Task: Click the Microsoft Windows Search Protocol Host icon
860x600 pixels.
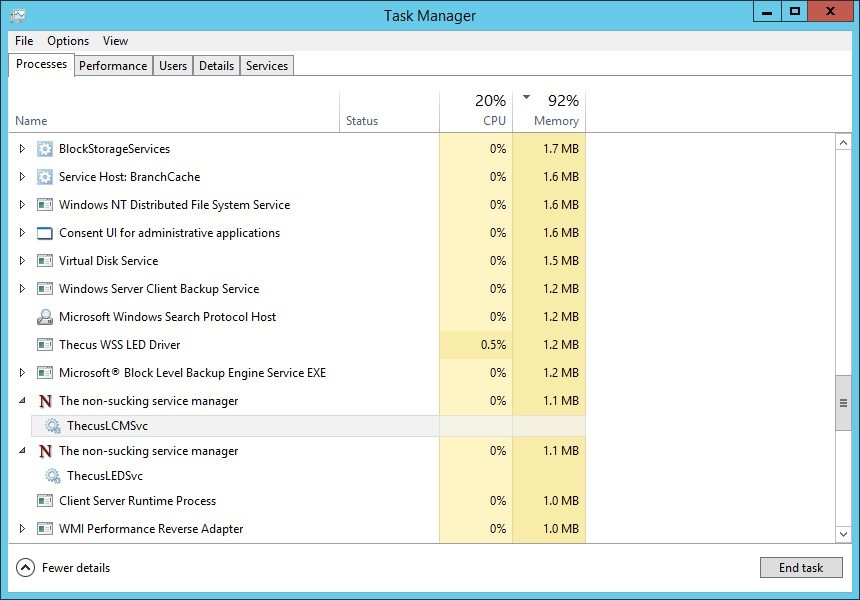Action: point(44,317)
